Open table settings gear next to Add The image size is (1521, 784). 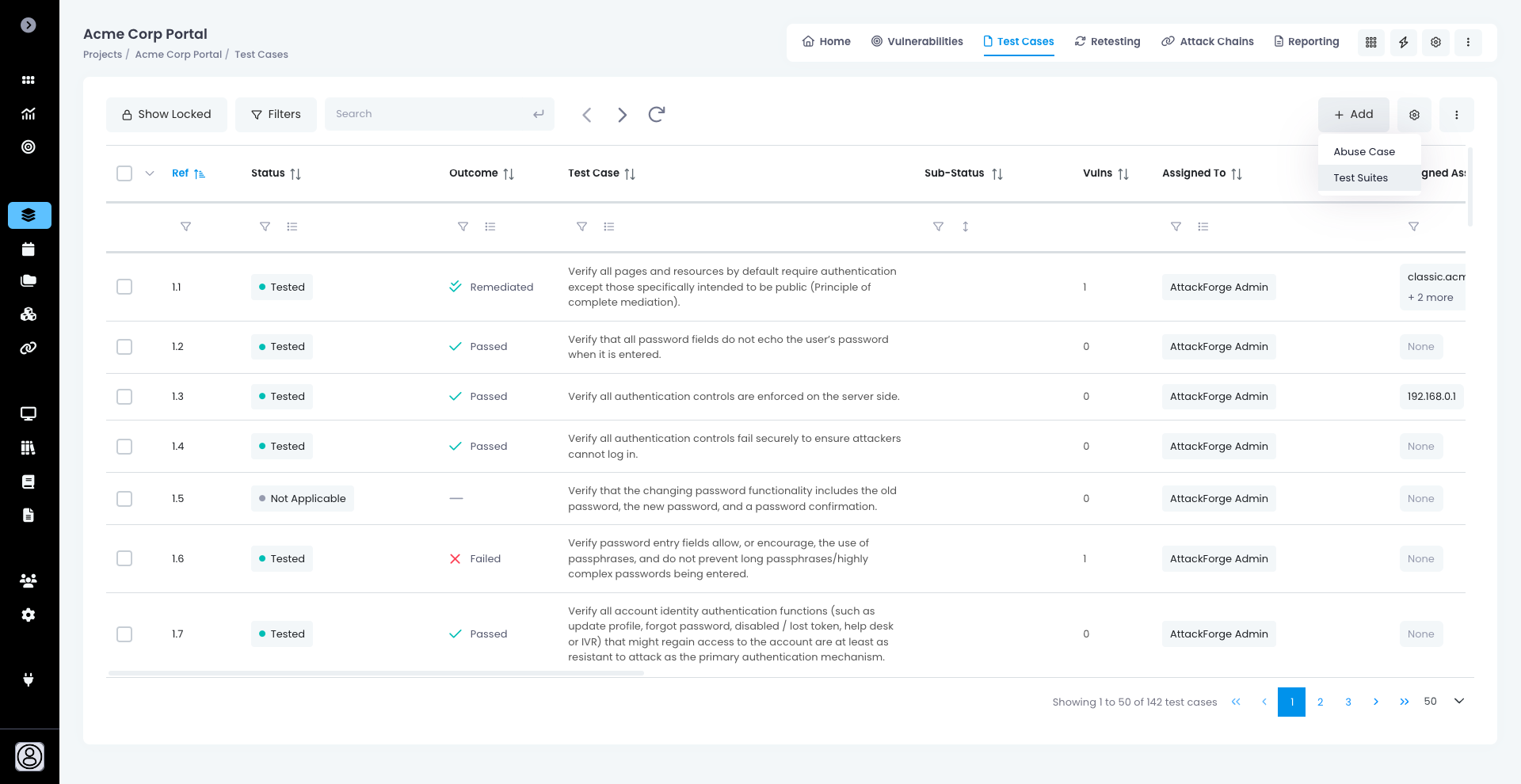(x=1414, y=115)
